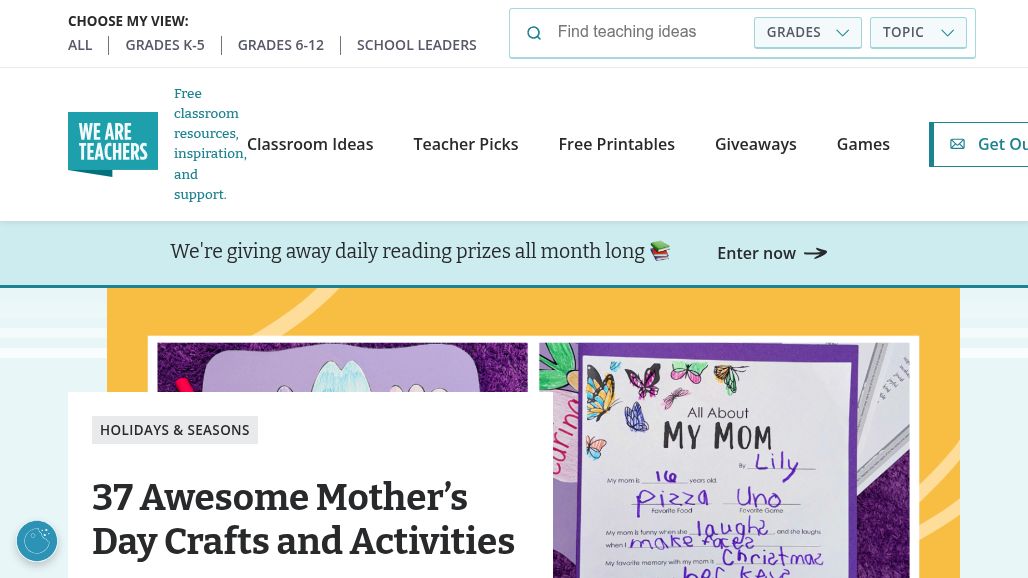Image resolution: width=1028 pixels, height=578 pixels.
Task: Open the Topic dropdown
Action: 918,32
